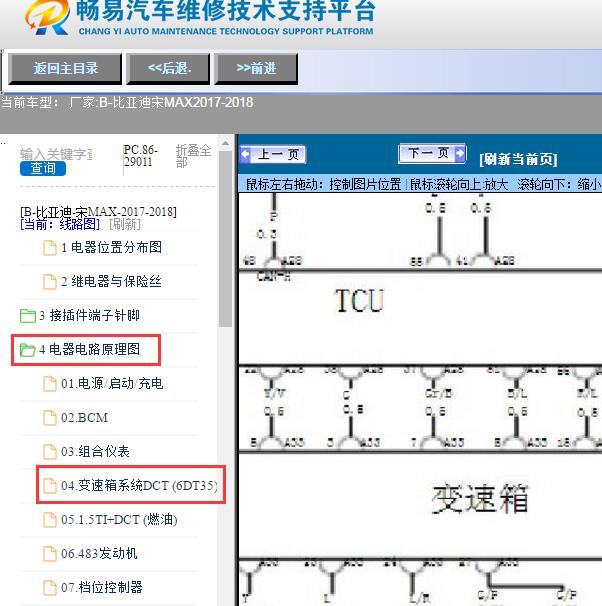Open 06.483发动机 diagram
The width and height of the screenshot is (602, 606).
click(x=99, y=553)
